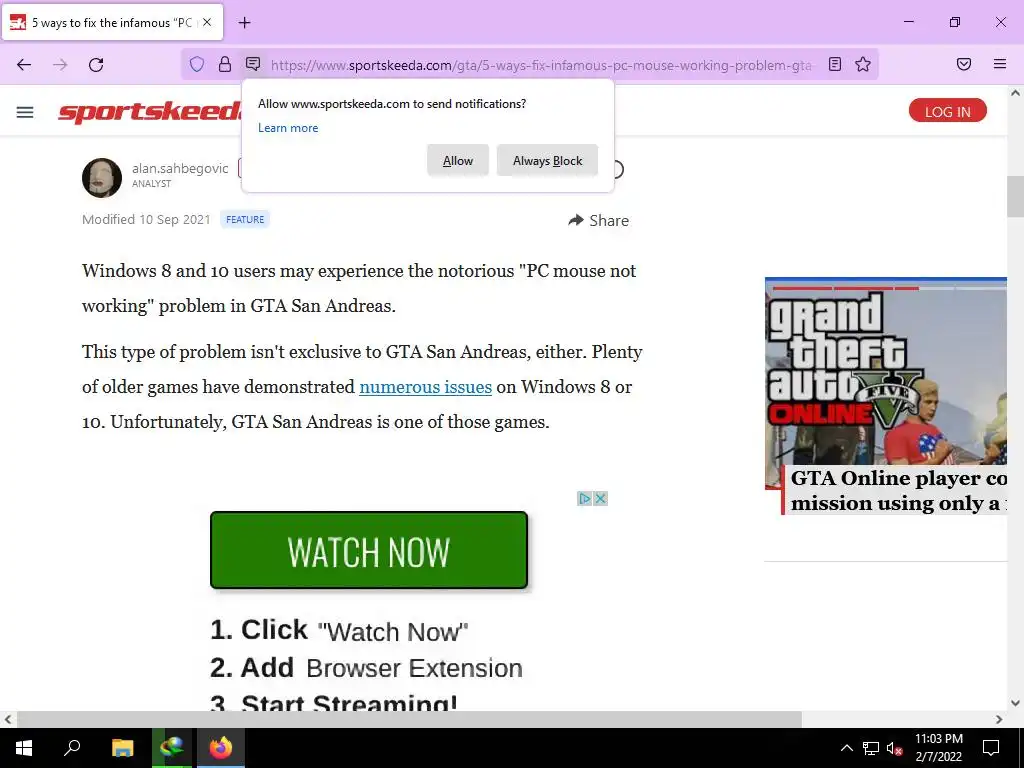This screenshot has width=1024, height=768.
Task: Click the Firefox taskbar icon
Action: point(221,748)
